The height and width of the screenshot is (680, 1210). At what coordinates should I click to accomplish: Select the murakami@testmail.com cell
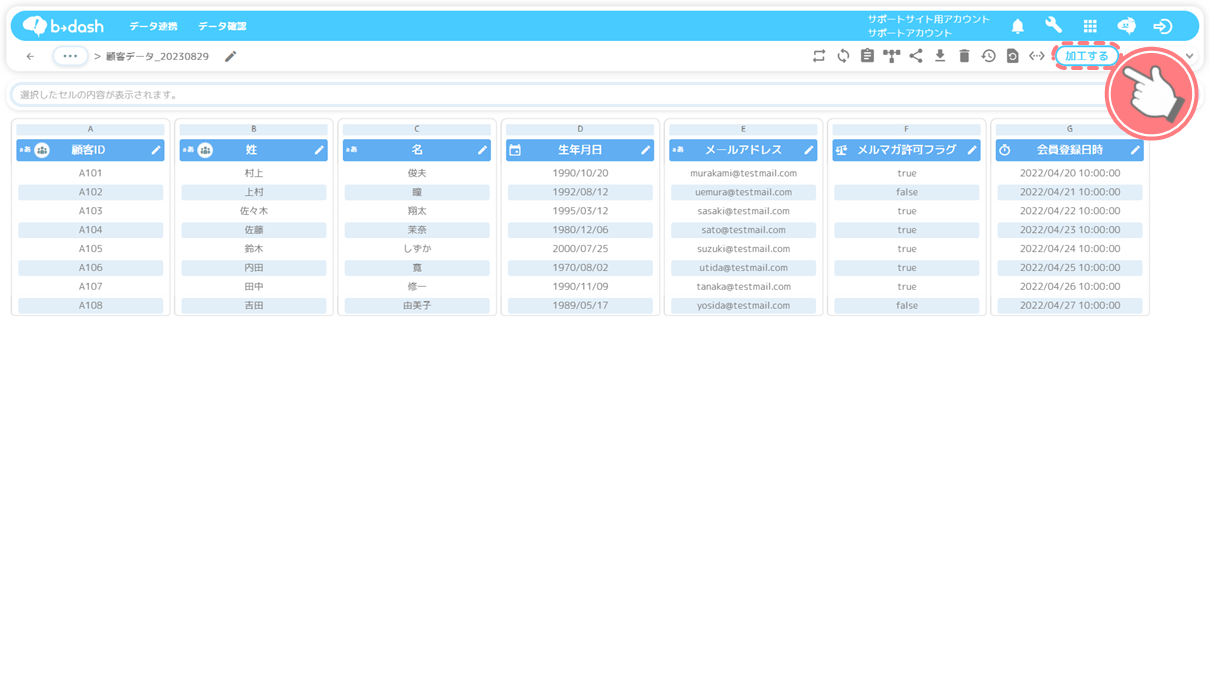(743, 173)
